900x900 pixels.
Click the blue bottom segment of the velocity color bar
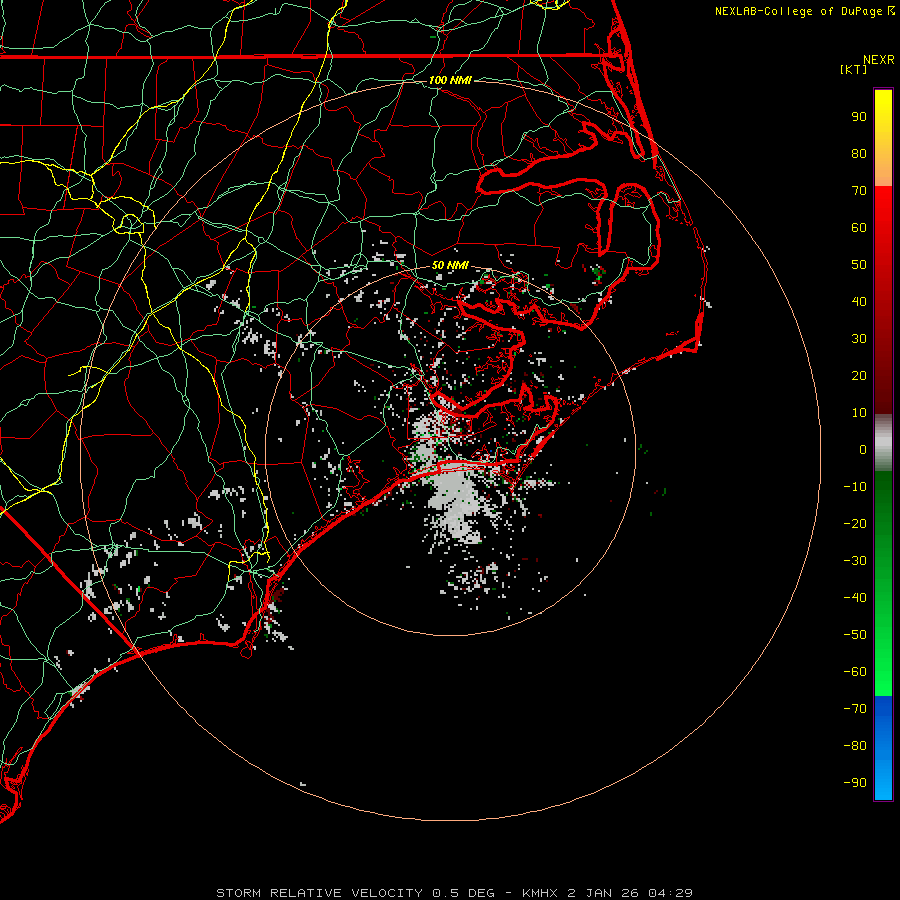(x=883, y=748)
